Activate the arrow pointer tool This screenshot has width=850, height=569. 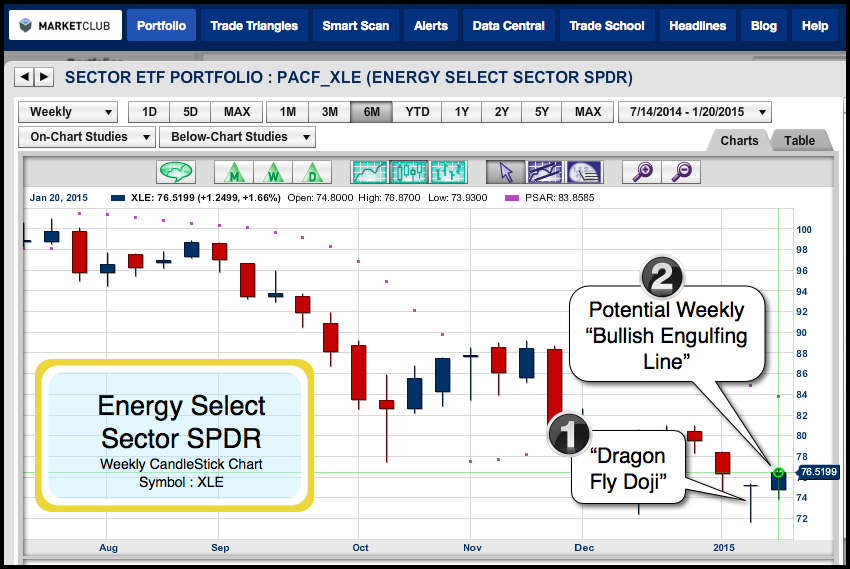click(505, 171)
